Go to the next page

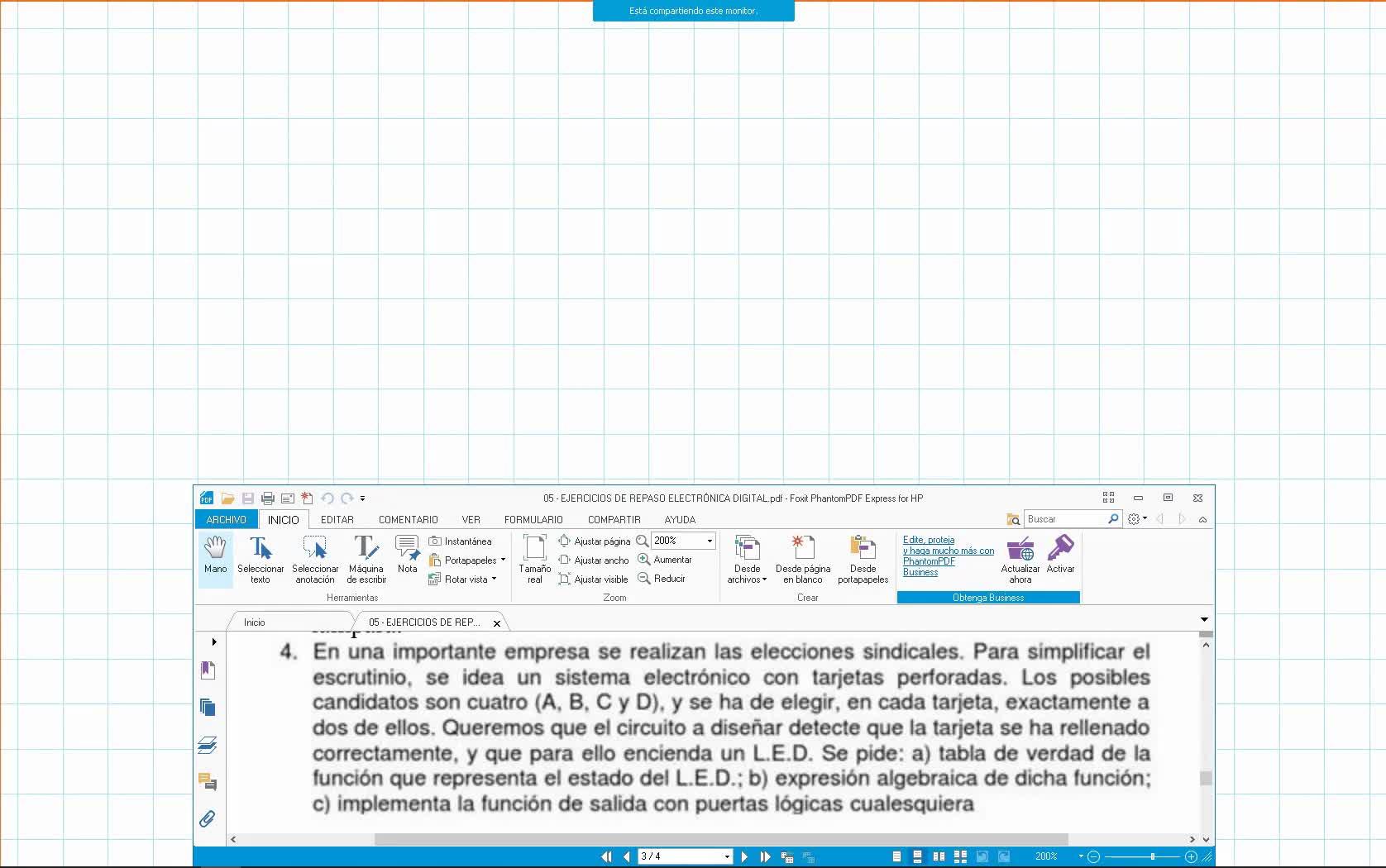coord(744,857)
